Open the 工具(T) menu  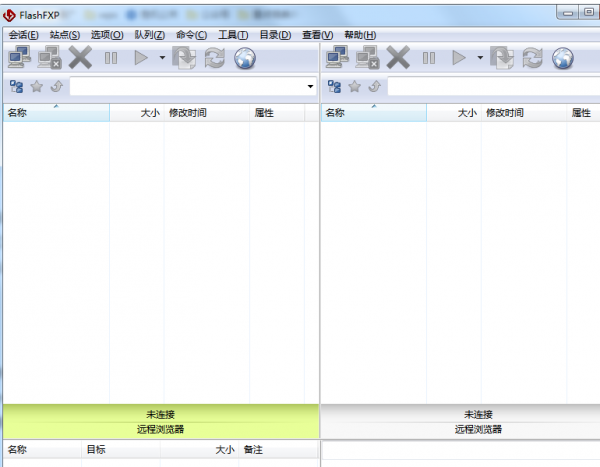point(233,35)
